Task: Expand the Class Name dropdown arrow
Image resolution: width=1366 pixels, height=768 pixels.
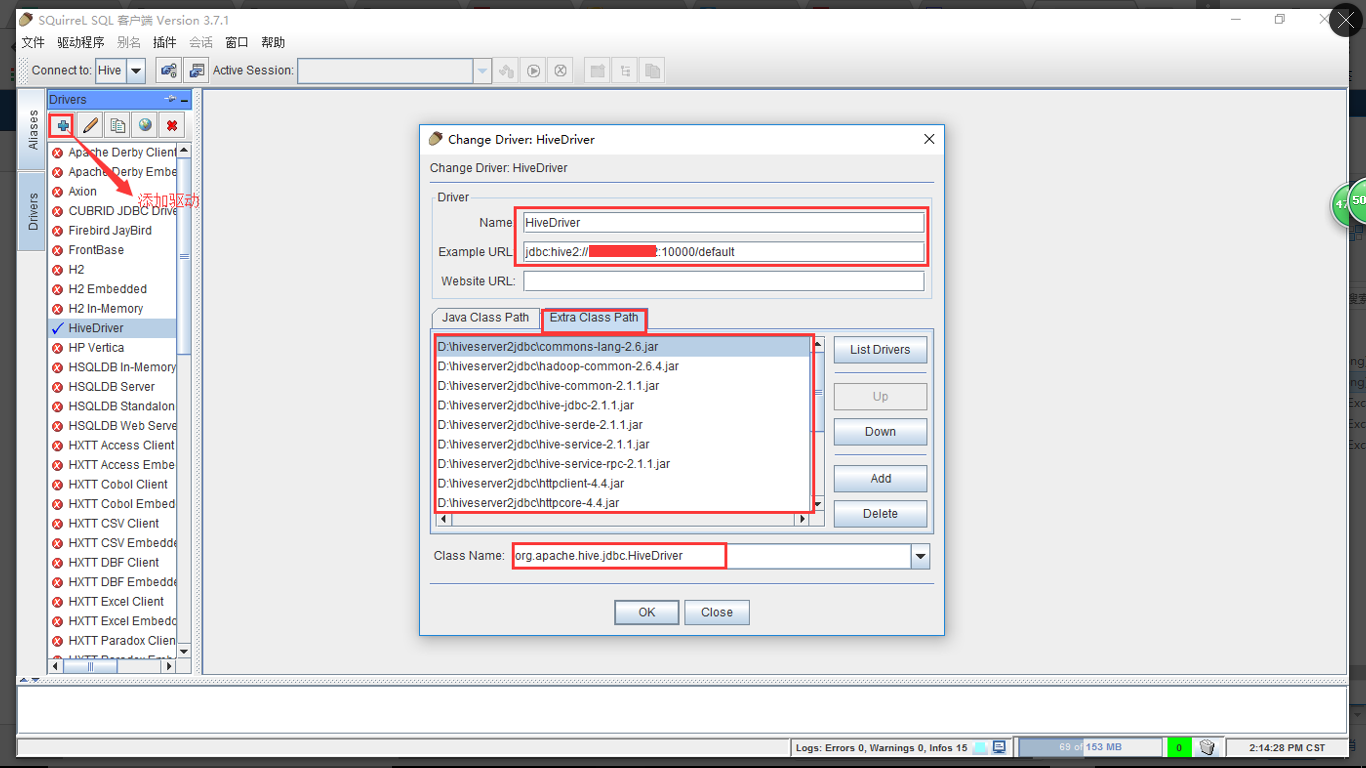Action: point(920,556)
